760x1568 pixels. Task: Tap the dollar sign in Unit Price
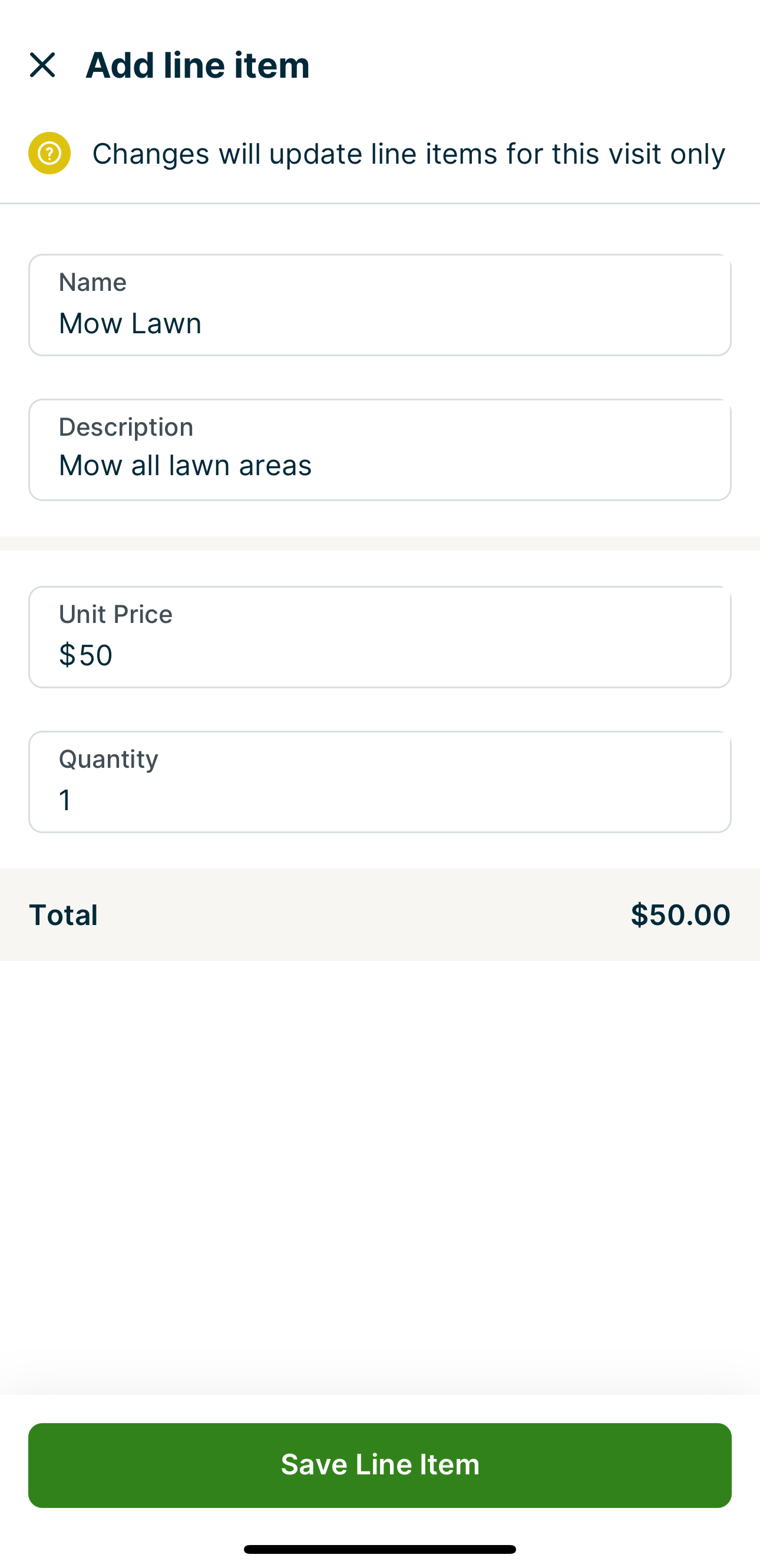[67, 655]
